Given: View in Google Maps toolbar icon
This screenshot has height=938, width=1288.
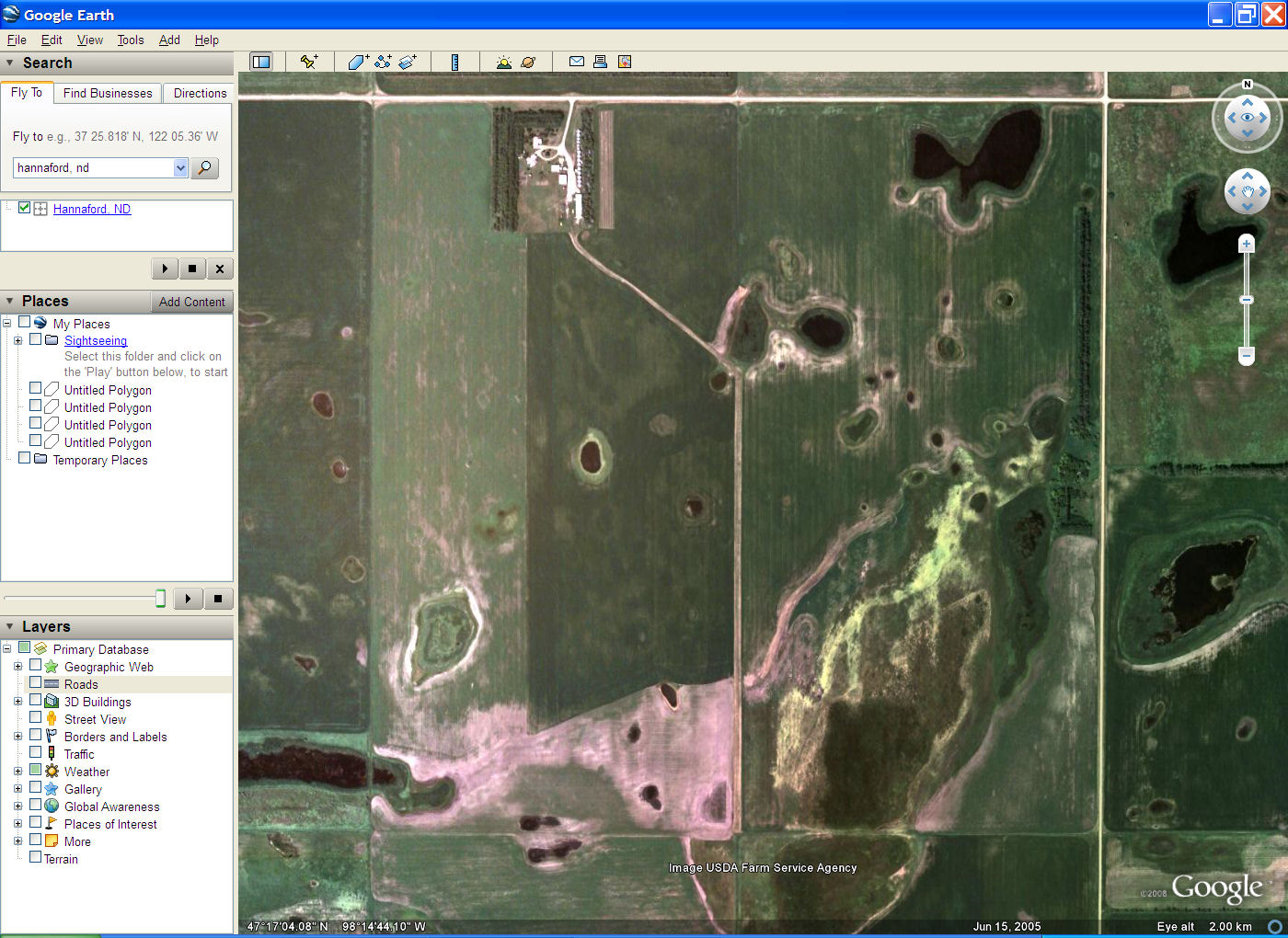Looking at the screenshot, I should [625, 62].
